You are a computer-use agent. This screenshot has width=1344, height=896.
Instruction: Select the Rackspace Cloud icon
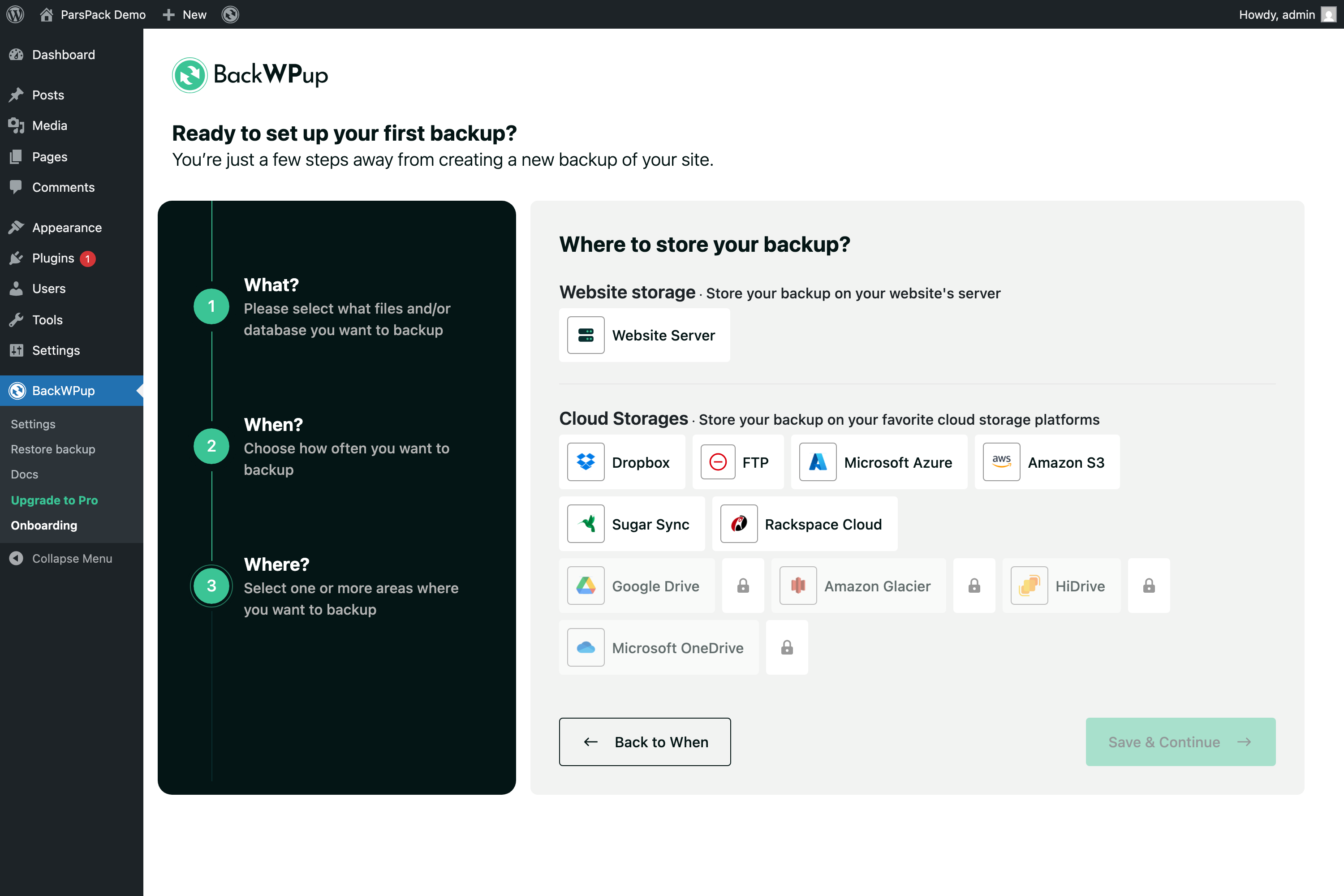point(739,524)
